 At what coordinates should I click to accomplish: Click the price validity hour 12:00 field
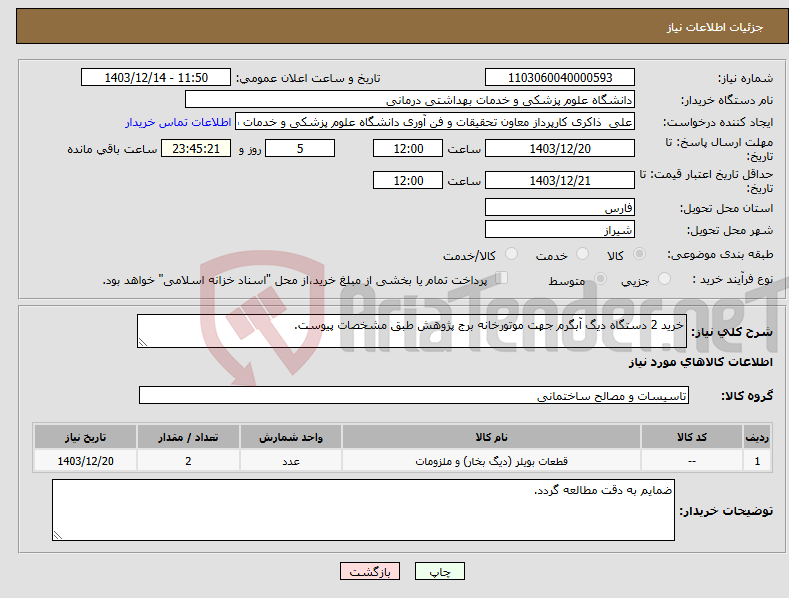tap(408, 180)
